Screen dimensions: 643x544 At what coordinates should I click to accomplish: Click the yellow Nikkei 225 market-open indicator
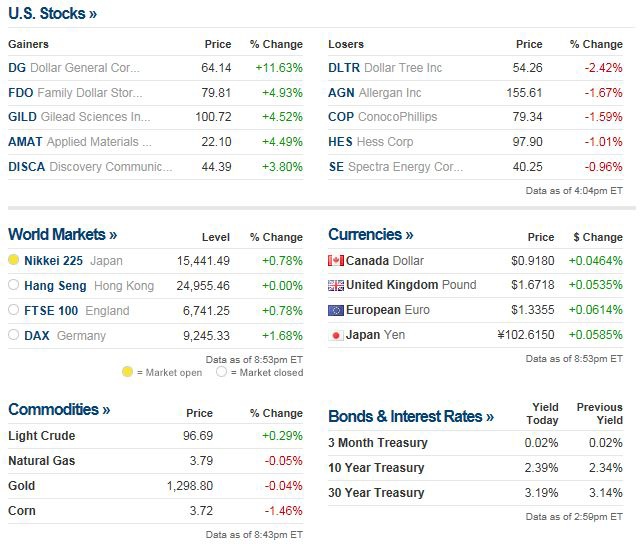pyautogui.click(x=14, y=260)
